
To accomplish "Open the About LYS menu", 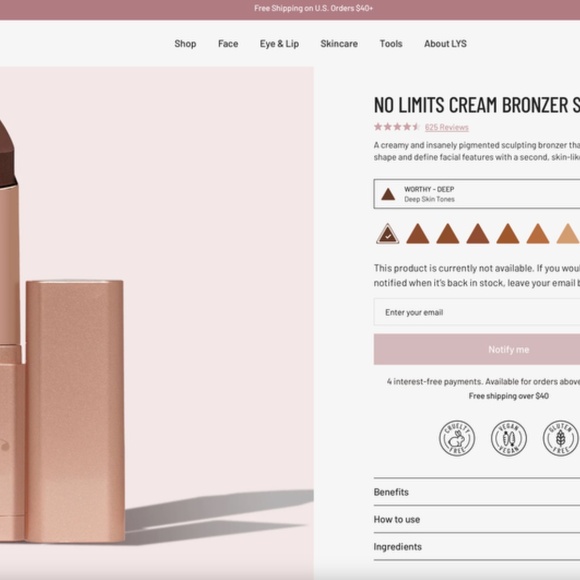I will (x=445, y=44).
